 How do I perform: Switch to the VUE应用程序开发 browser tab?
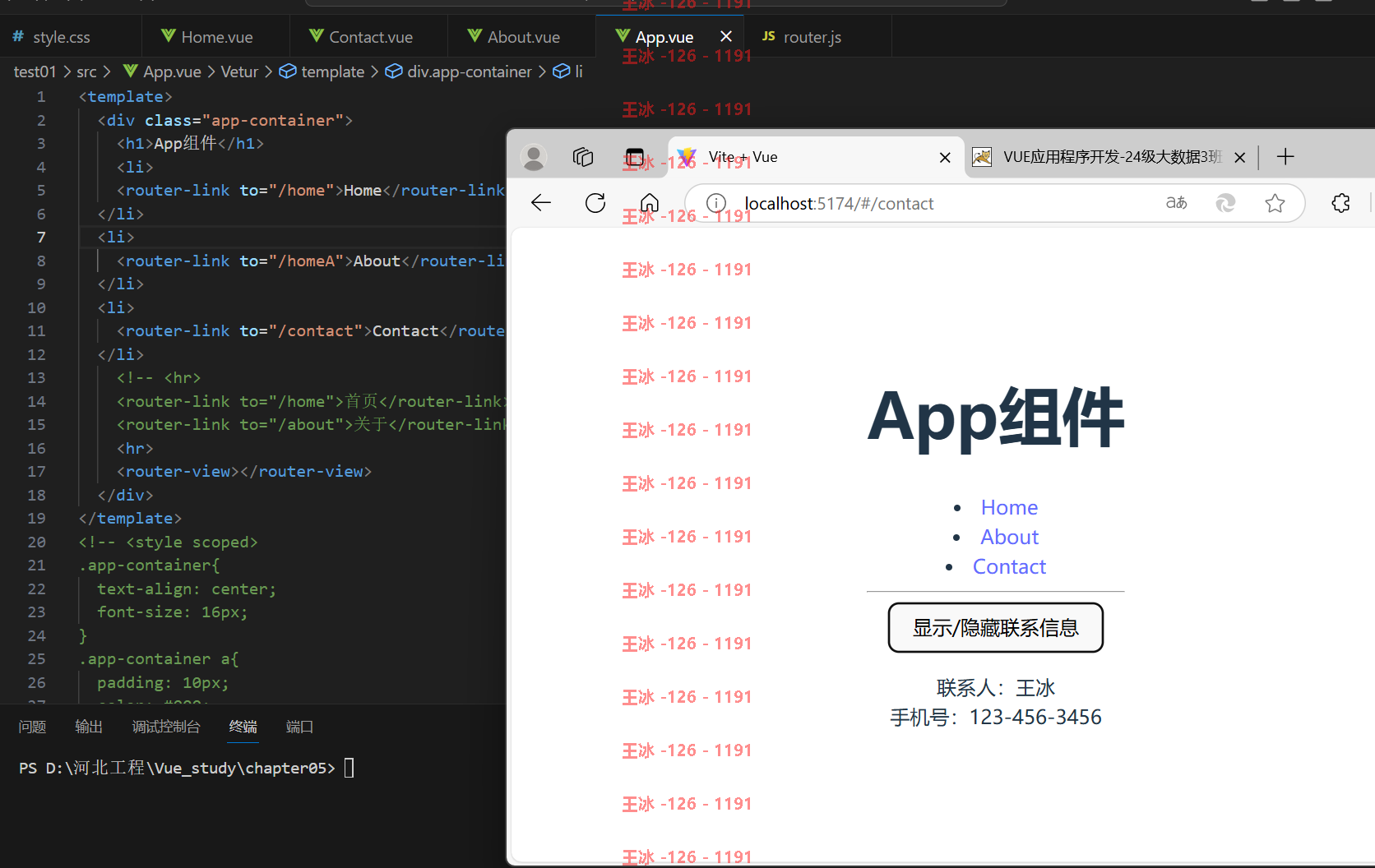tap(1112, 157)
